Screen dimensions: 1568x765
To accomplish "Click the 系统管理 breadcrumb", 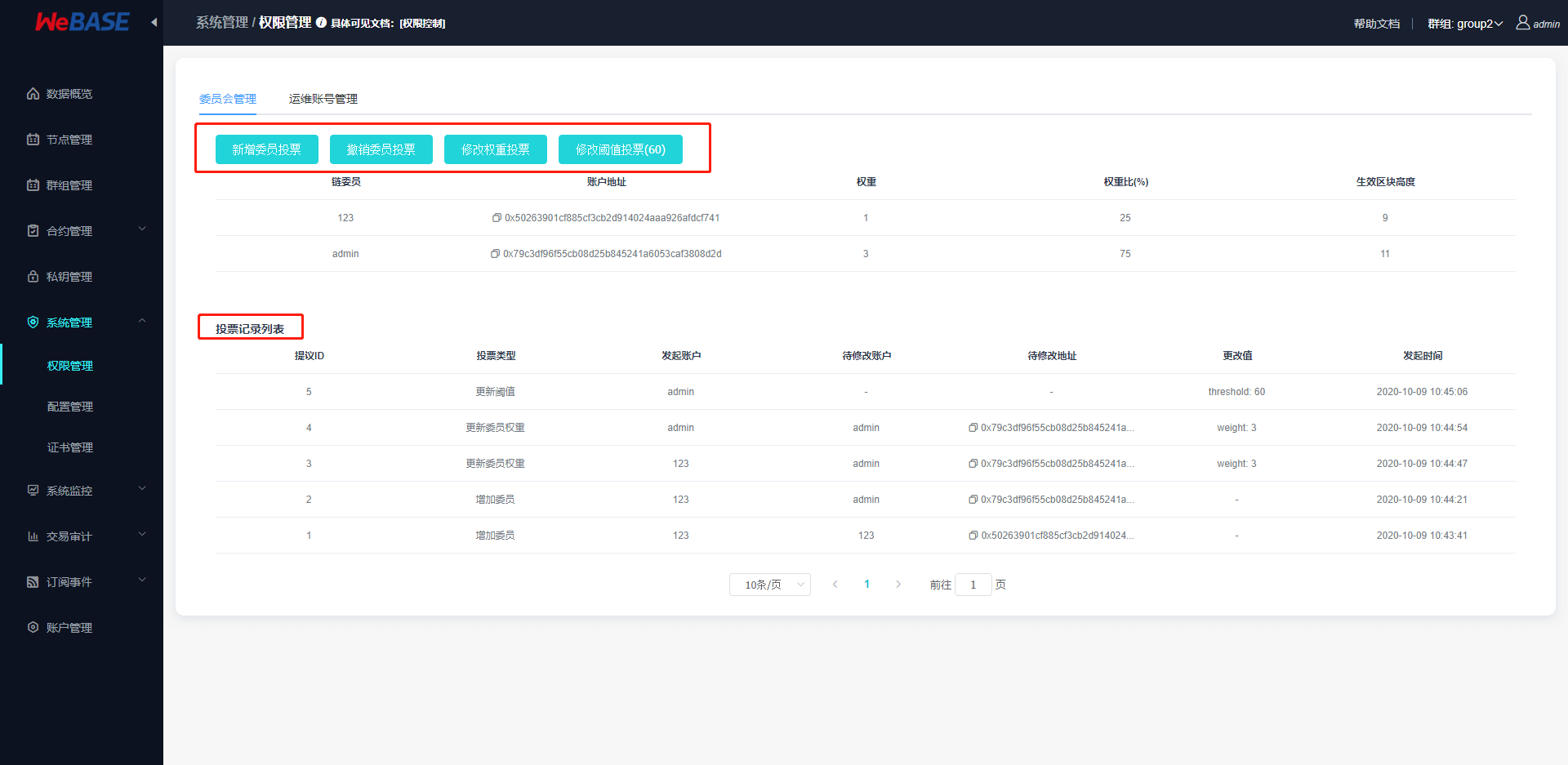I will [x=221, y=22].
